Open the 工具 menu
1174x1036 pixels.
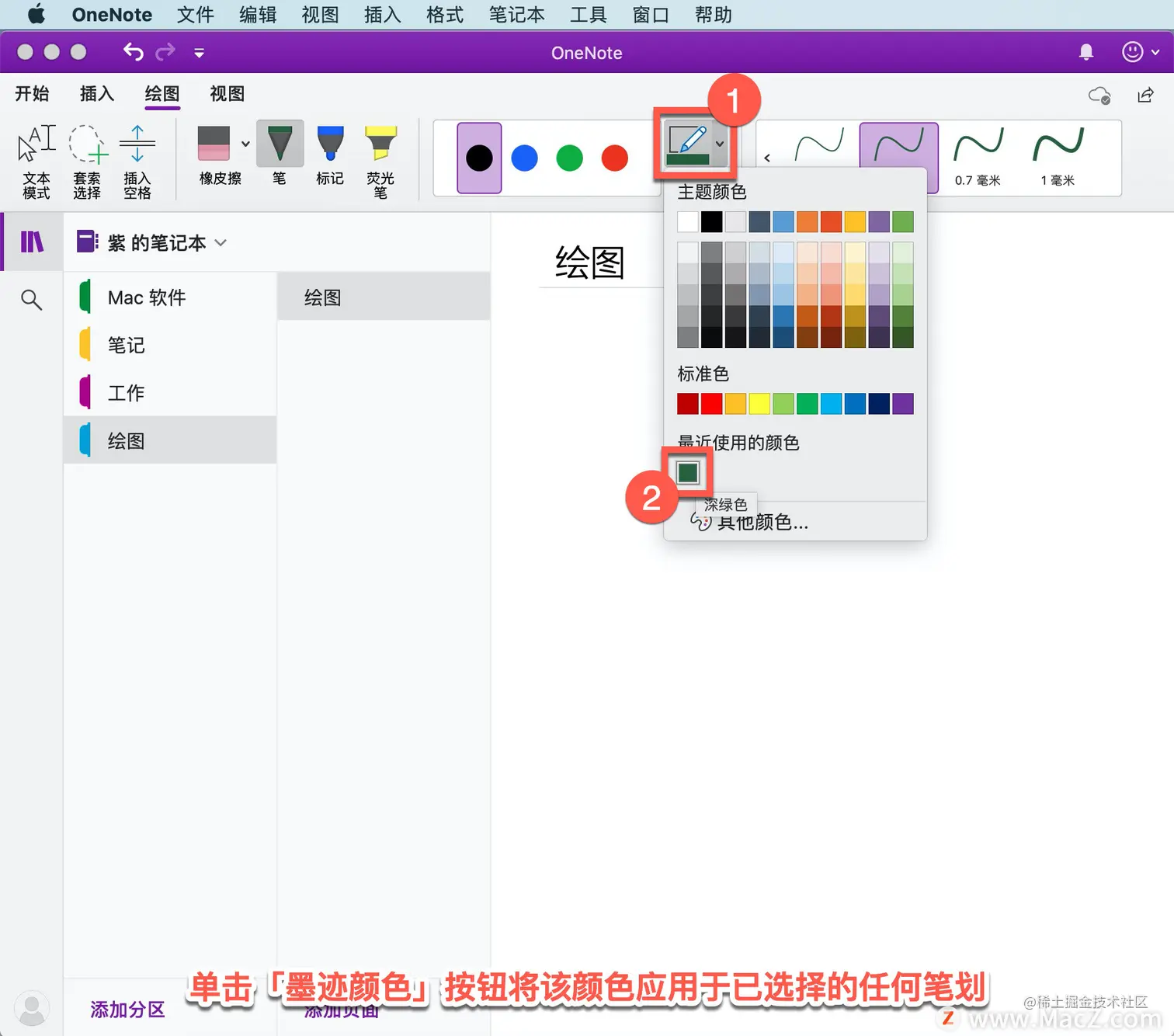tap(588, 15)
